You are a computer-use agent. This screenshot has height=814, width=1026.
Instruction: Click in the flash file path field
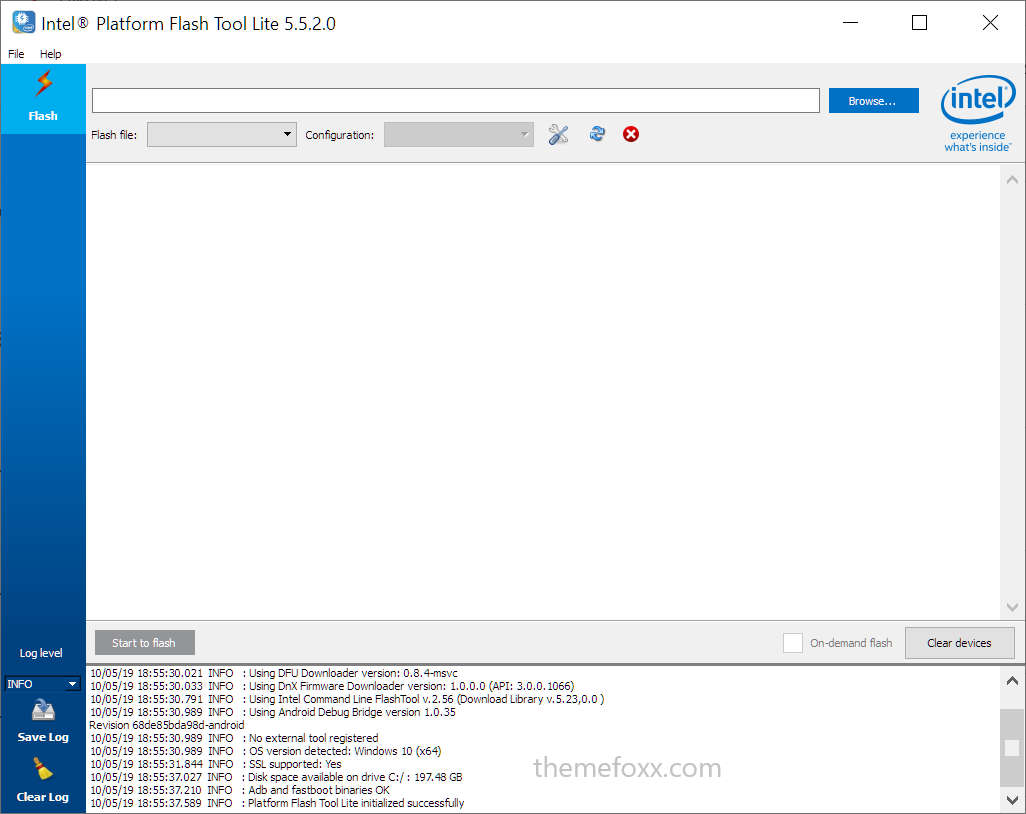click(455, 101)
